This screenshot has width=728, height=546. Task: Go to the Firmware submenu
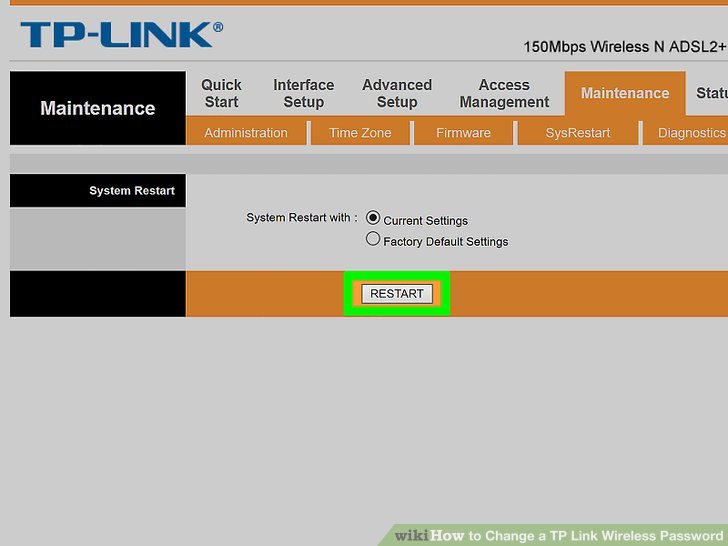tap(463, 133)
